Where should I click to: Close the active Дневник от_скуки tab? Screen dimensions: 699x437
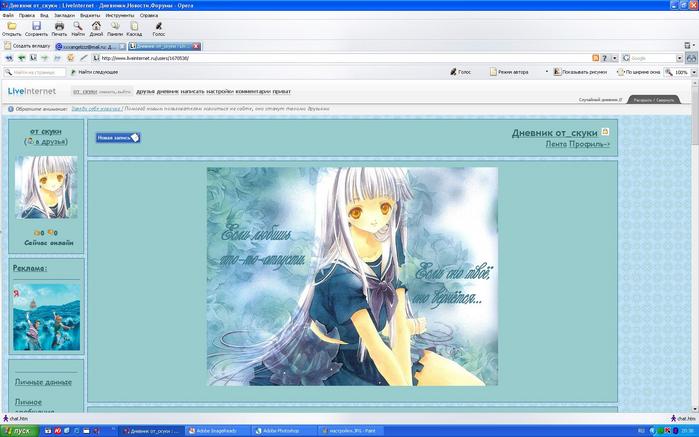196,46
